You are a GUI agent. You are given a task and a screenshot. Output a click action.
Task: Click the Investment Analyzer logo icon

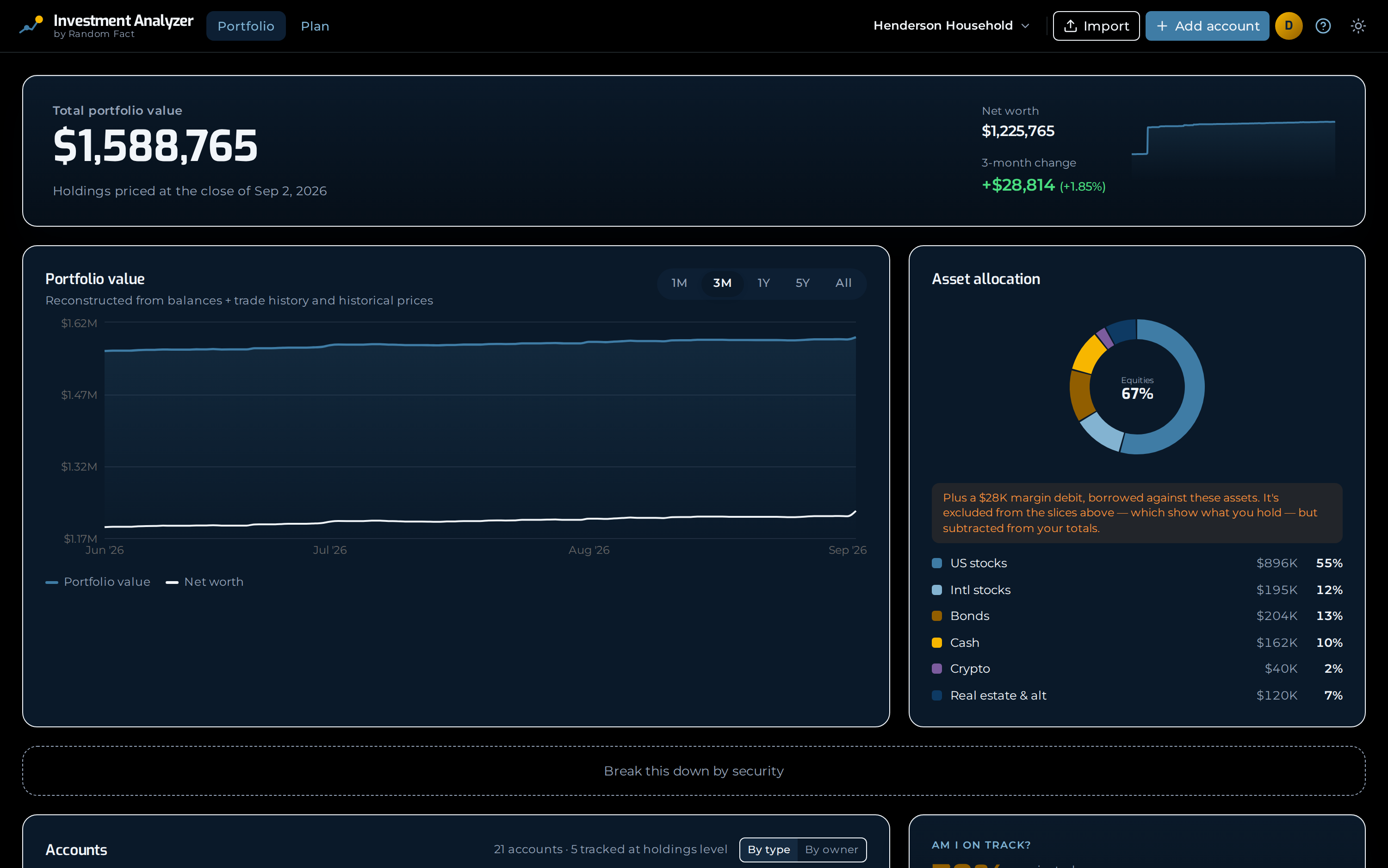(31, 25)
